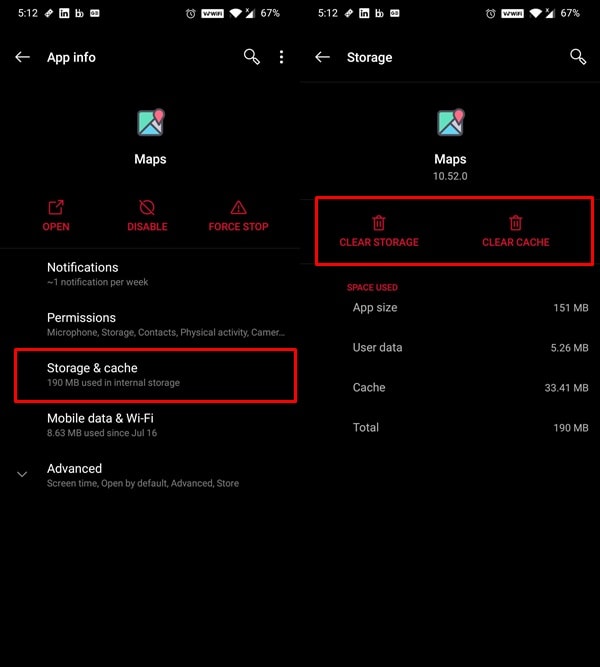This screenshot has height=667, width=600.
Task: Tap Maps version 10.52.0 text
Action: pos(450,176)
